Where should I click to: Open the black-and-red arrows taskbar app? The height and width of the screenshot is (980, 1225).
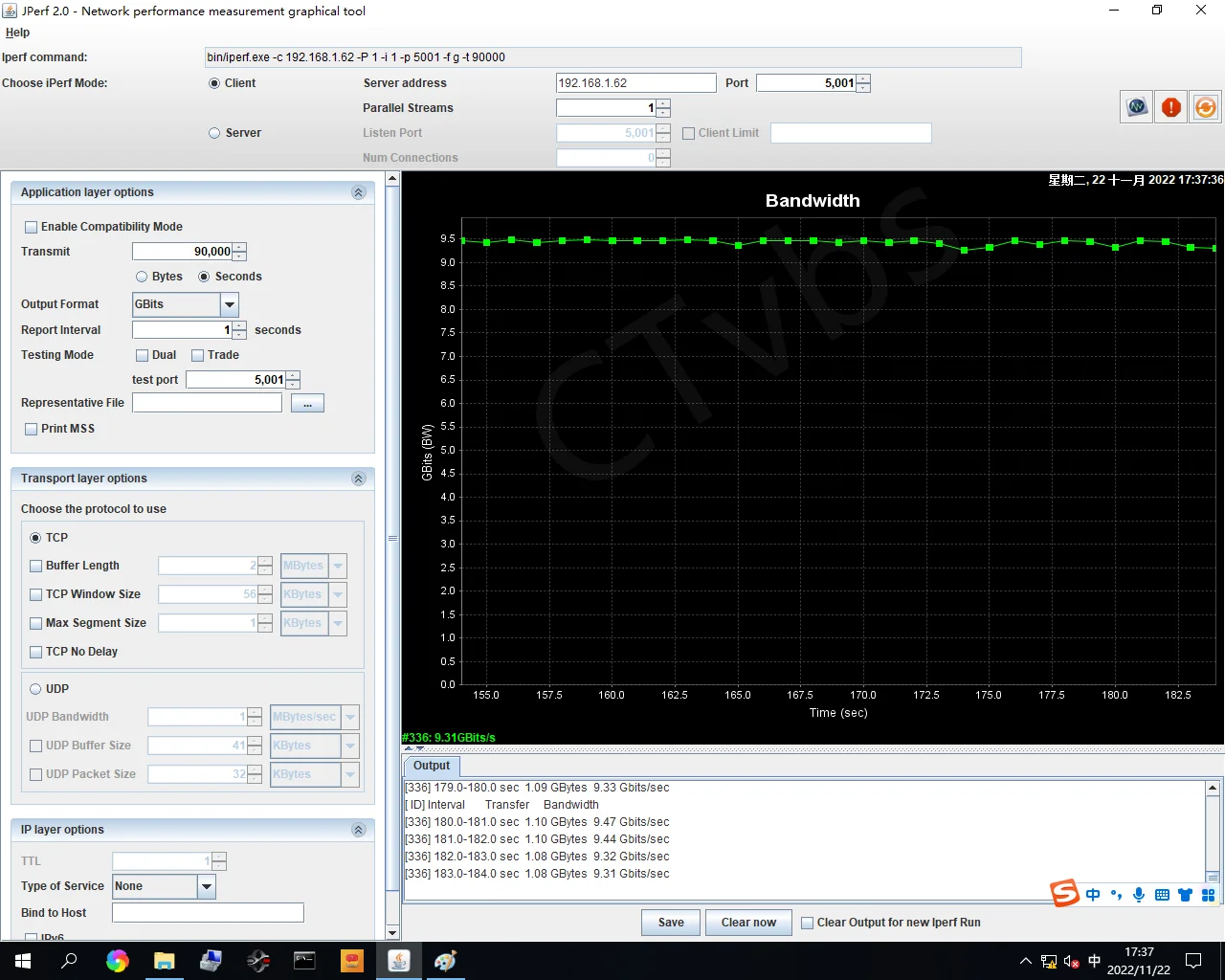coord(257,961)
